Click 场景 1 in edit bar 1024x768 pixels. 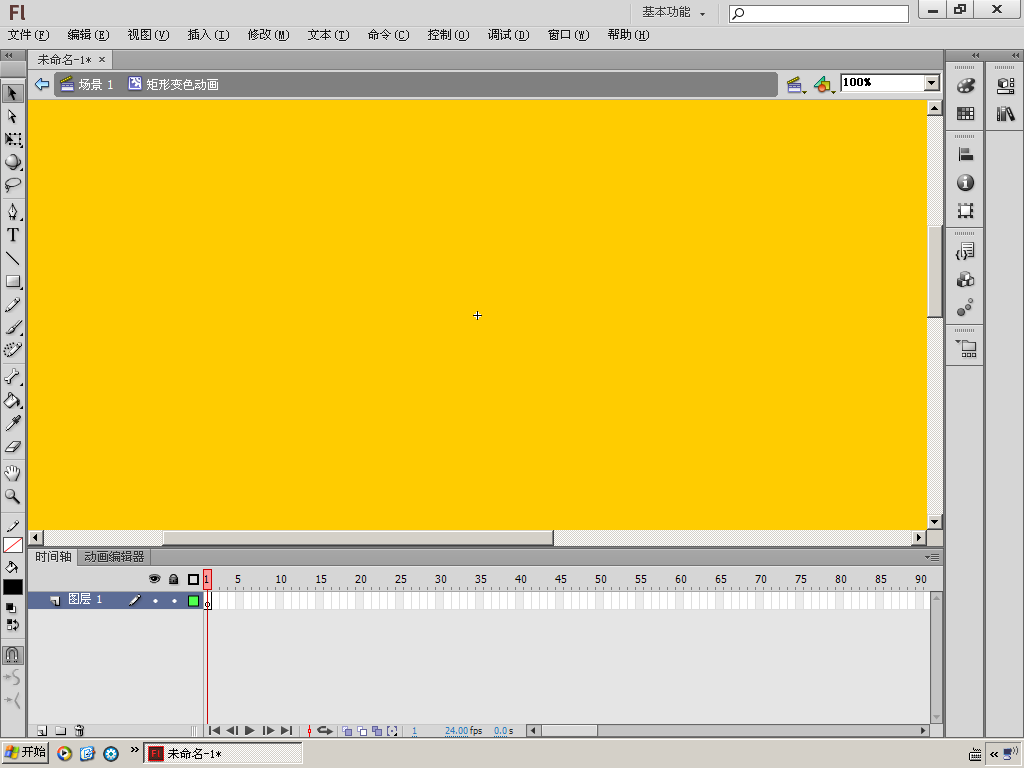click(87, 84)
